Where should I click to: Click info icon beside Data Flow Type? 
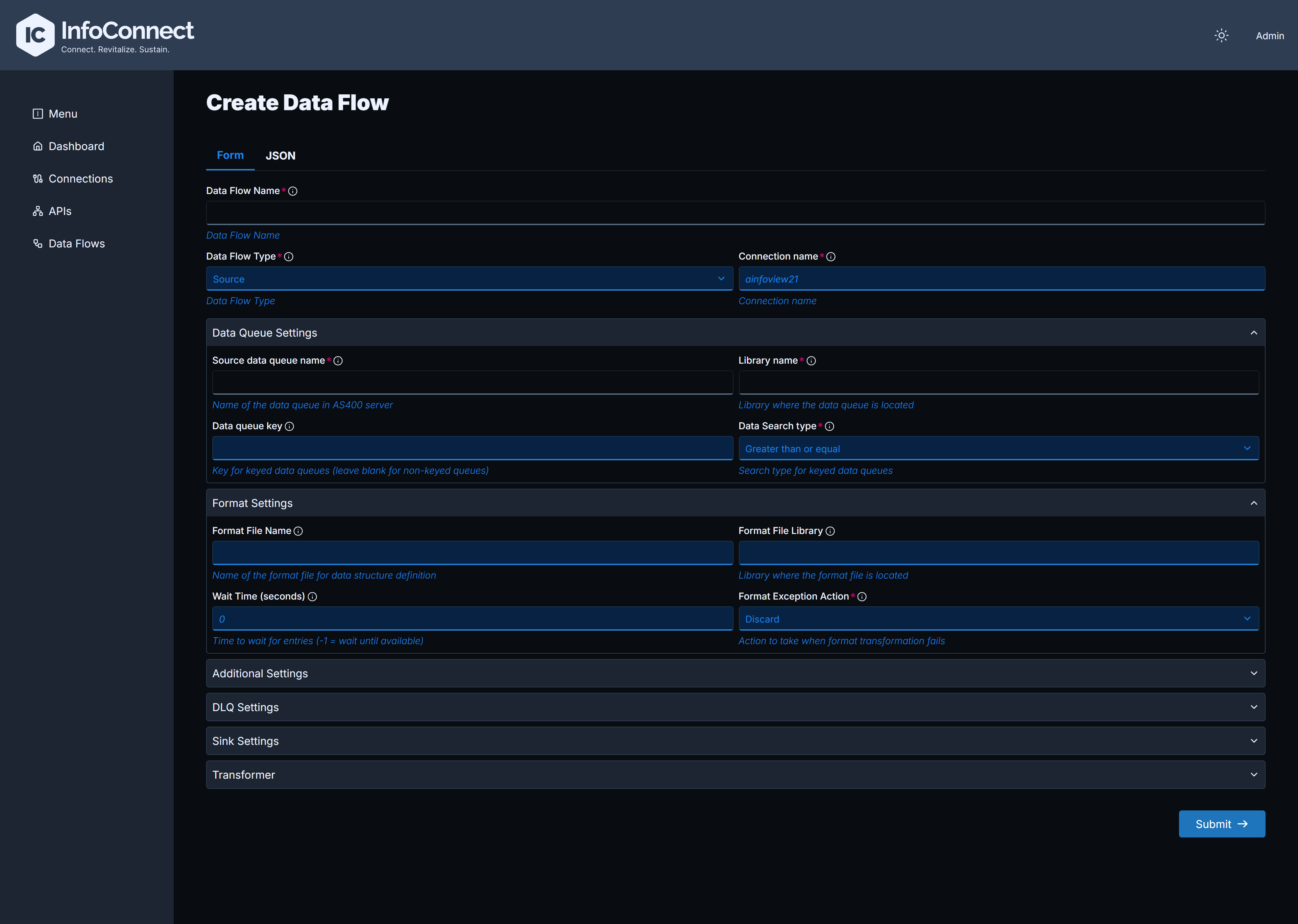[289, 257]
